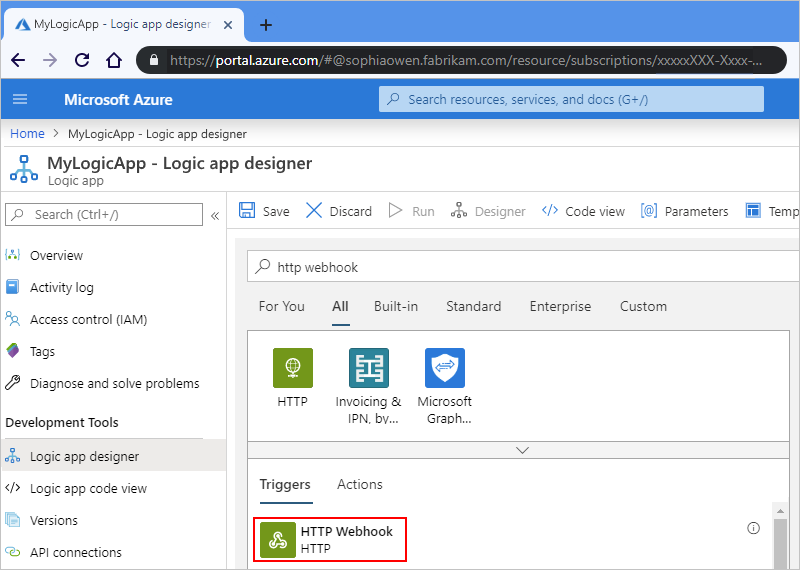
Task: Select Invoicing & IPN connector icon
Action: (369, 368)
